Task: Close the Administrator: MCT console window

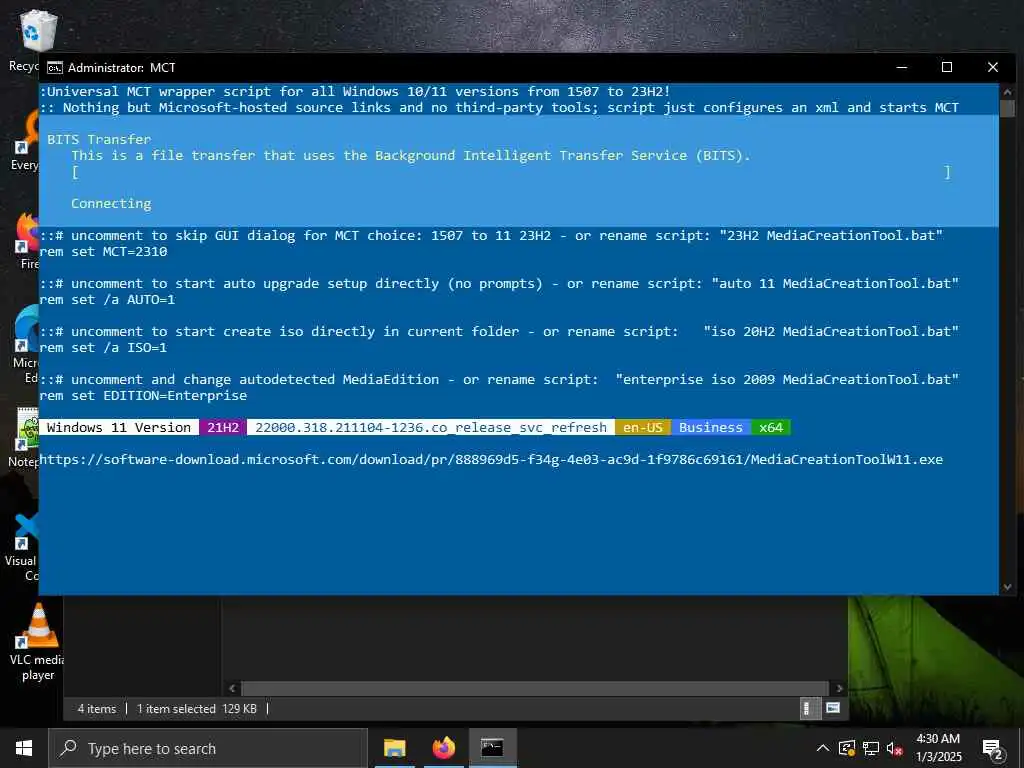Action: pyautogui.click(x=993, y=67)
